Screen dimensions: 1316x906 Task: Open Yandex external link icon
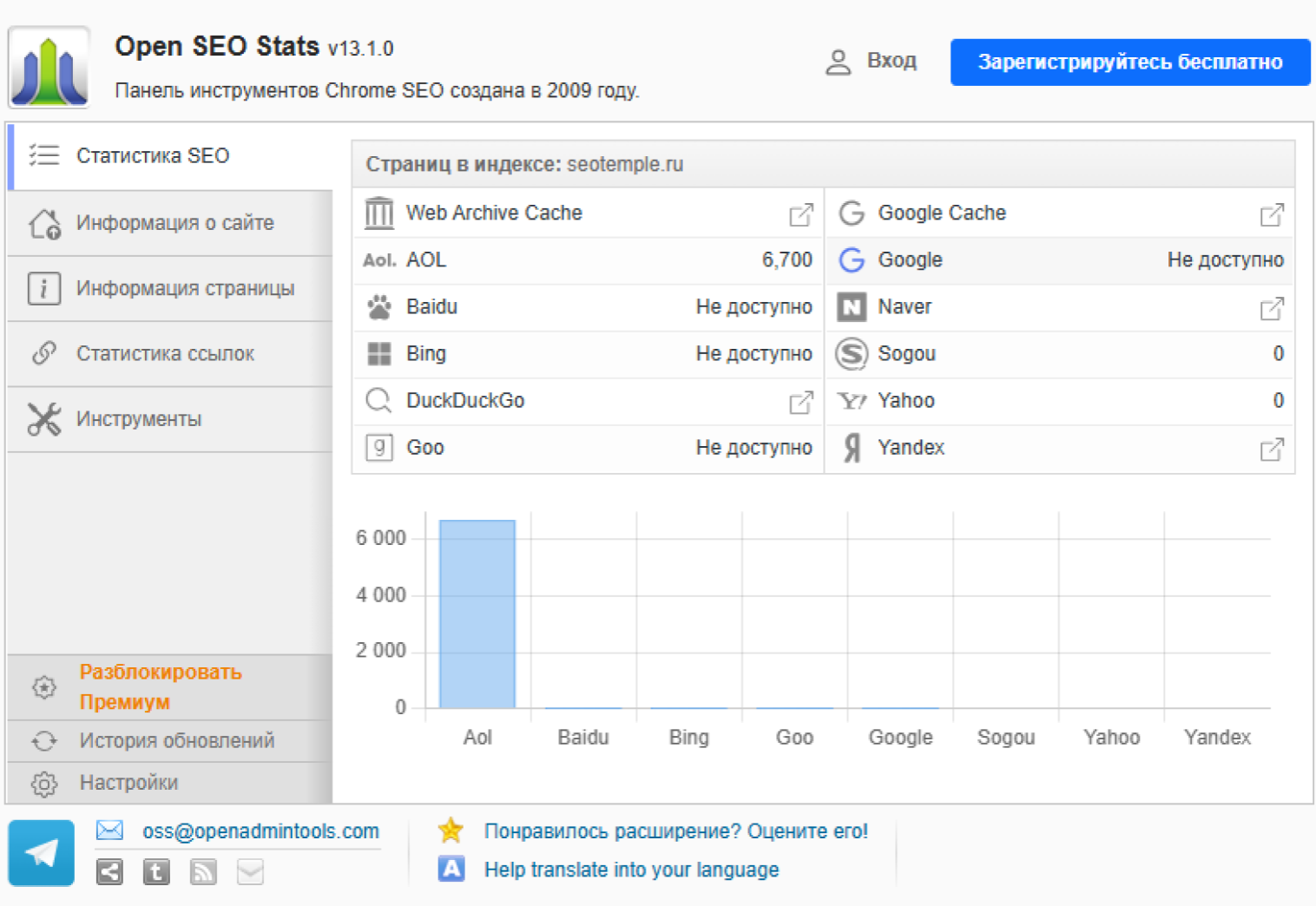tap(1272, 449)
